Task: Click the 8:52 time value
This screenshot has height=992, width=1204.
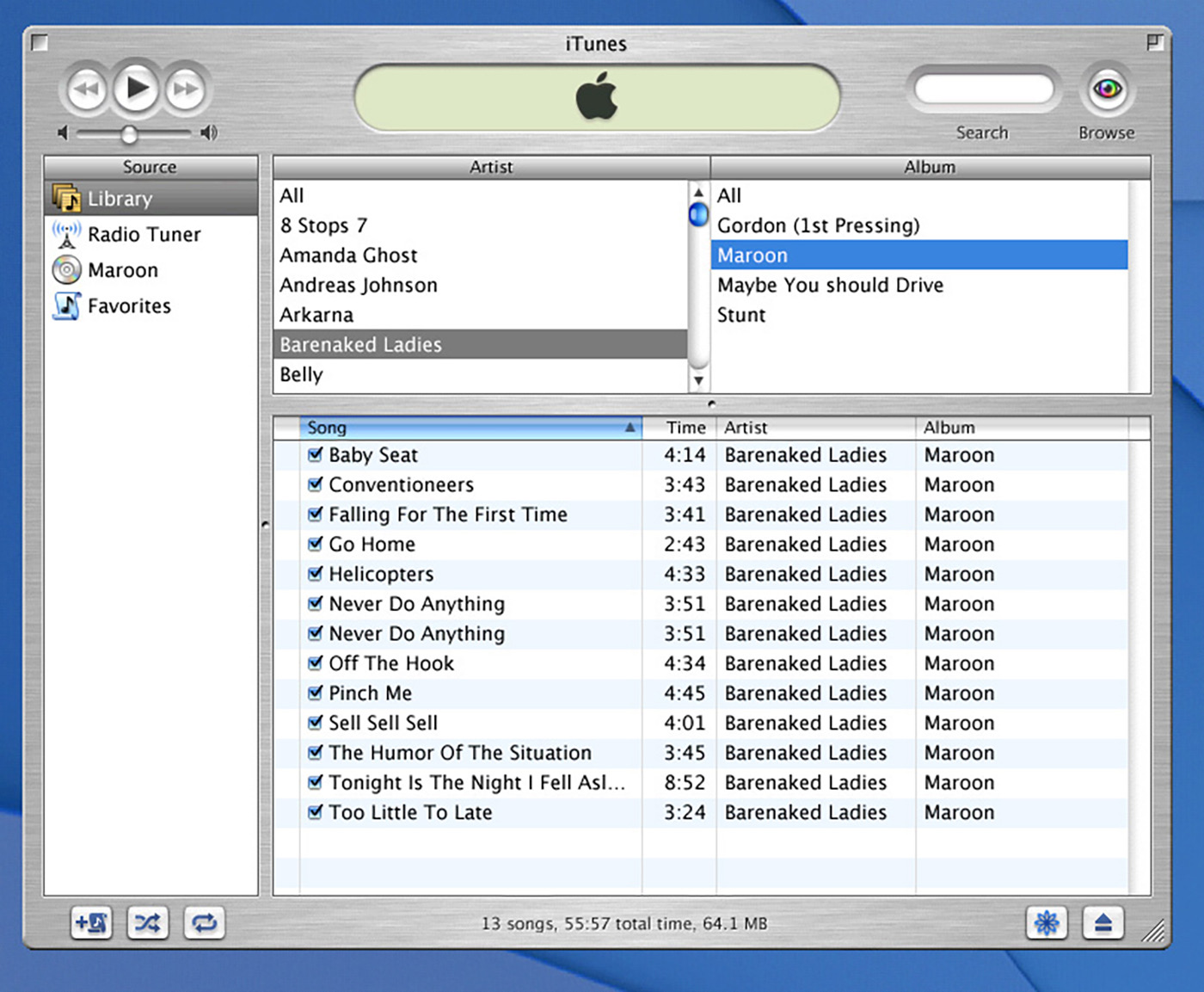Action: (x=685, y=782)
